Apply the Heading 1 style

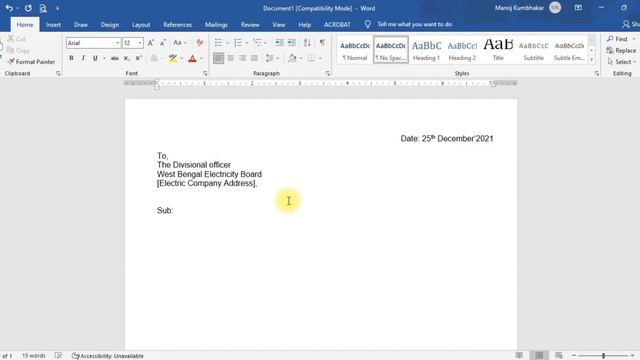(x=426, y=50)
